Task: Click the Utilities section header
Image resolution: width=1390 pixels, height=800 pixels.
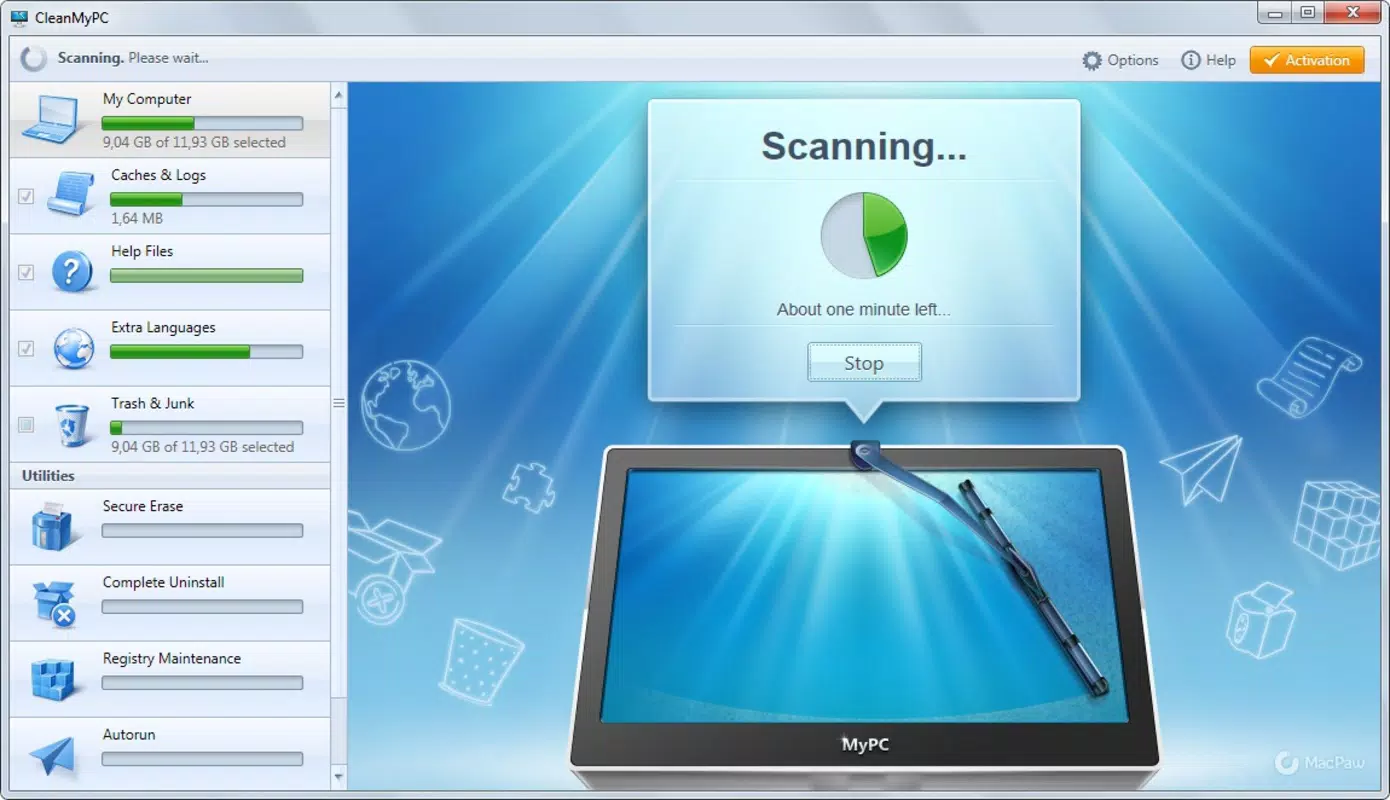Action: 170,476
